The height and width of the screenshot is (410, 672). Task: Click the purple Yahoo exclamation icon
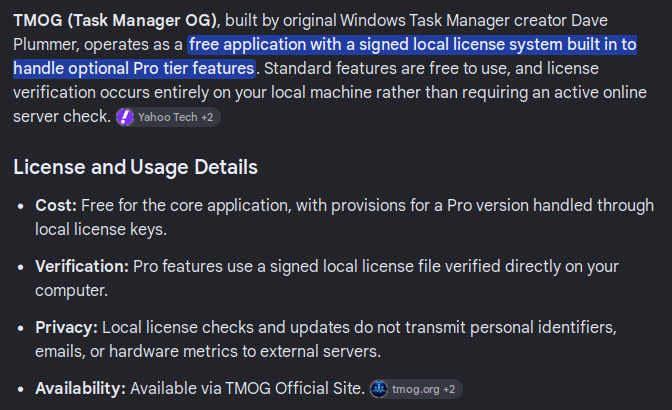(125, 117)
